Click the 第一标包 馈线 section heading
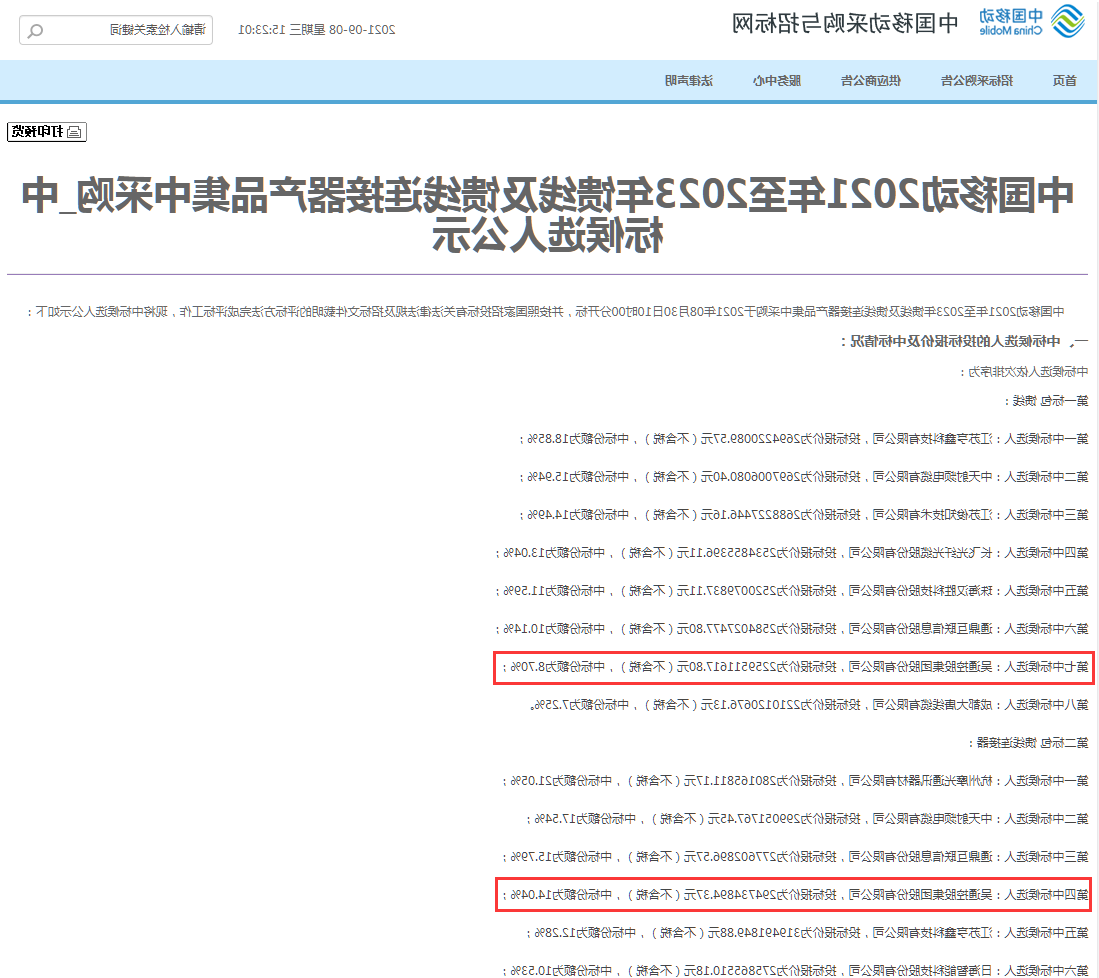The image size is (1099, 978). point(1048,401)
